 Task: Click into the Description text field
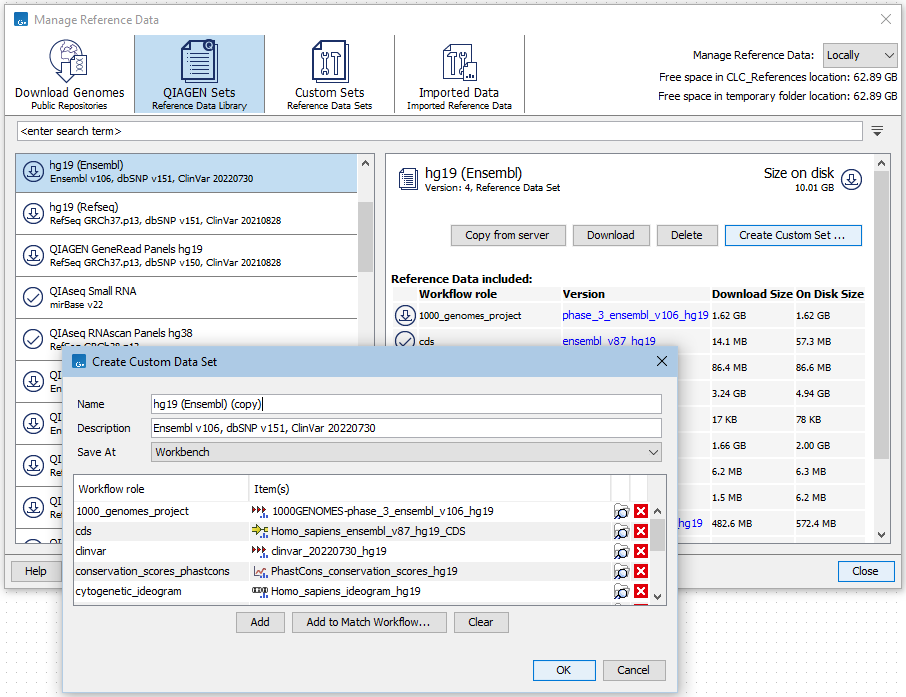(x=405, y=428)
